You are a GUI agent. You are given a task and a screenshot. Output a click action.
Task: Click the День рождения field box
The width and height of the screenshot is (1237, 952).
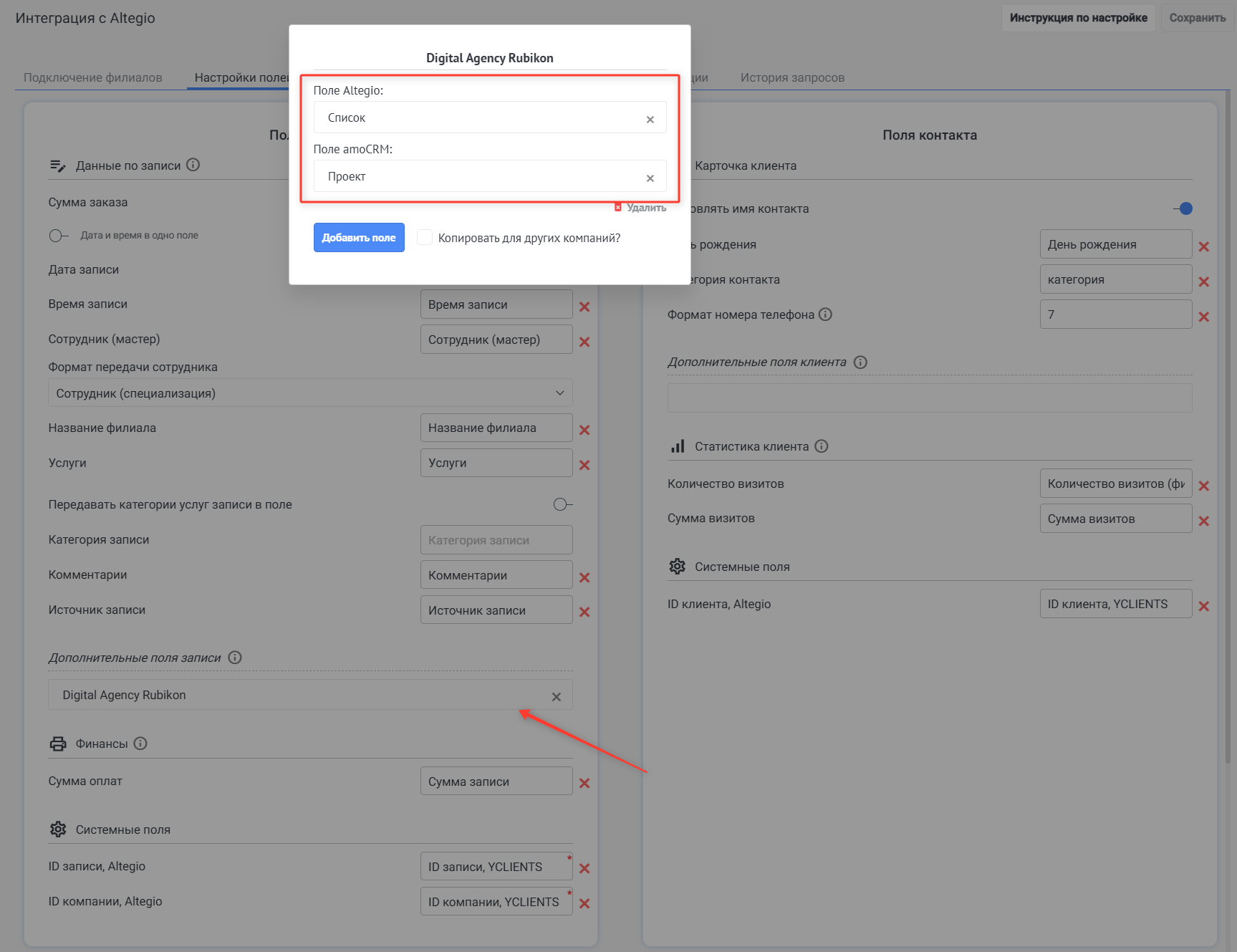pos(1116,244)
